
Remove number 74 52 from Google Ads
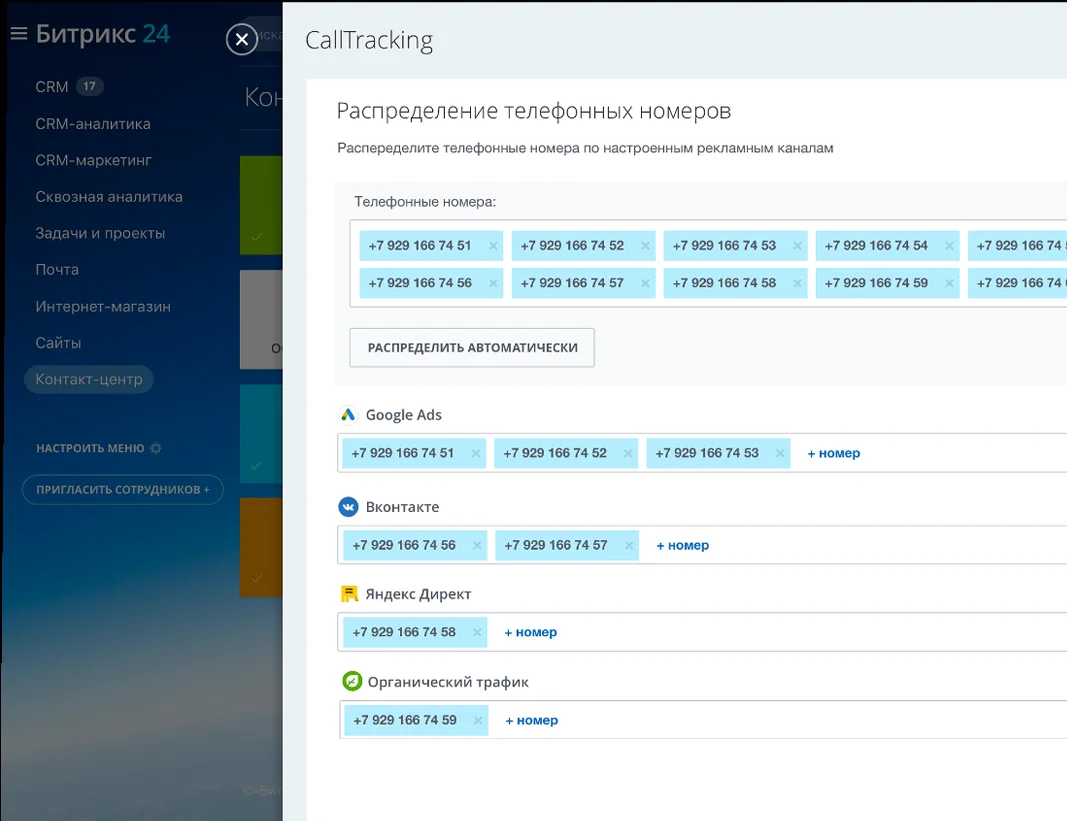(628, 453)
